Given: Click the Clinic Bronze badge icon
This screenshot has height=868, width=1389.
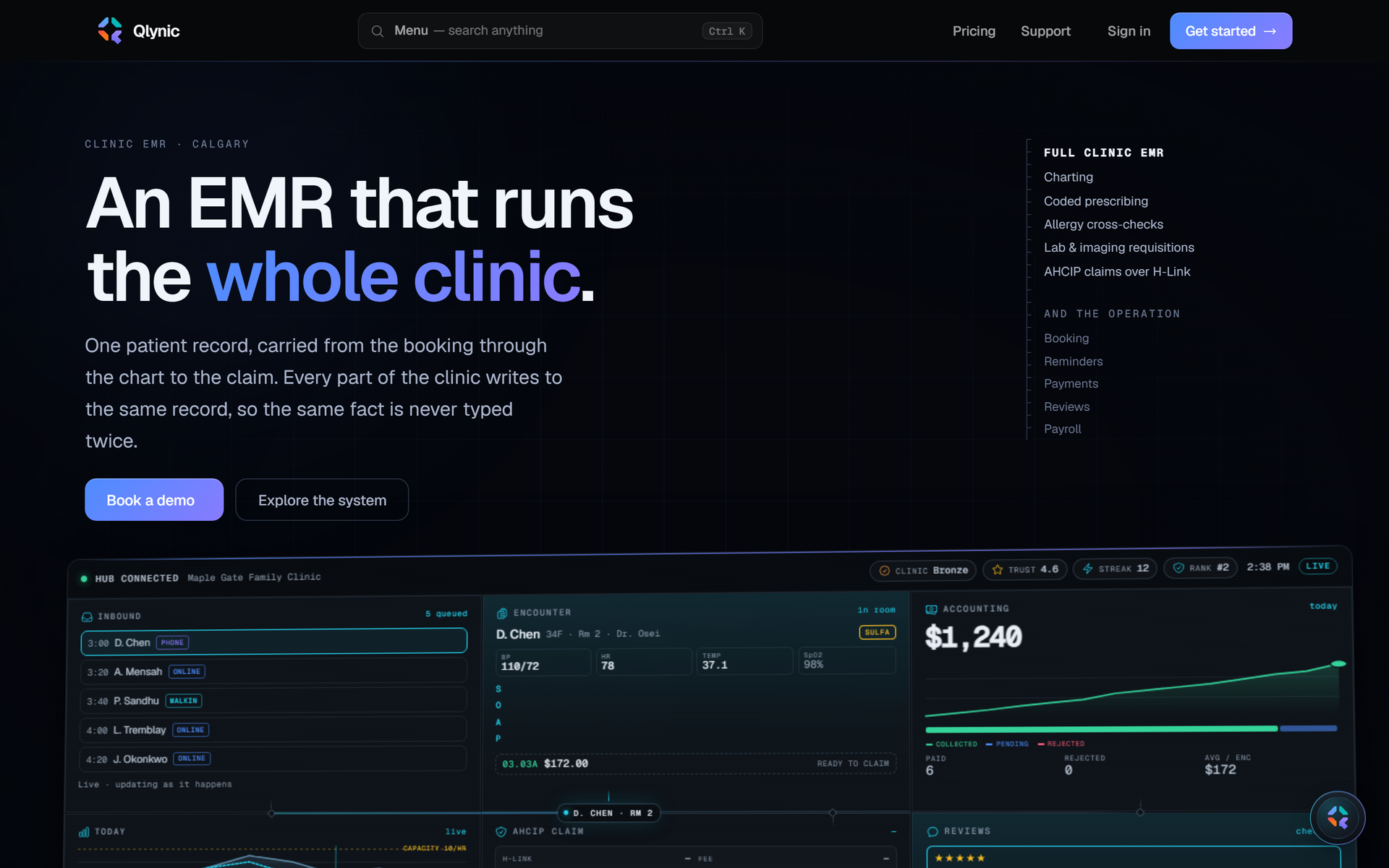Looking at the screenshot, I should point(884,571).
